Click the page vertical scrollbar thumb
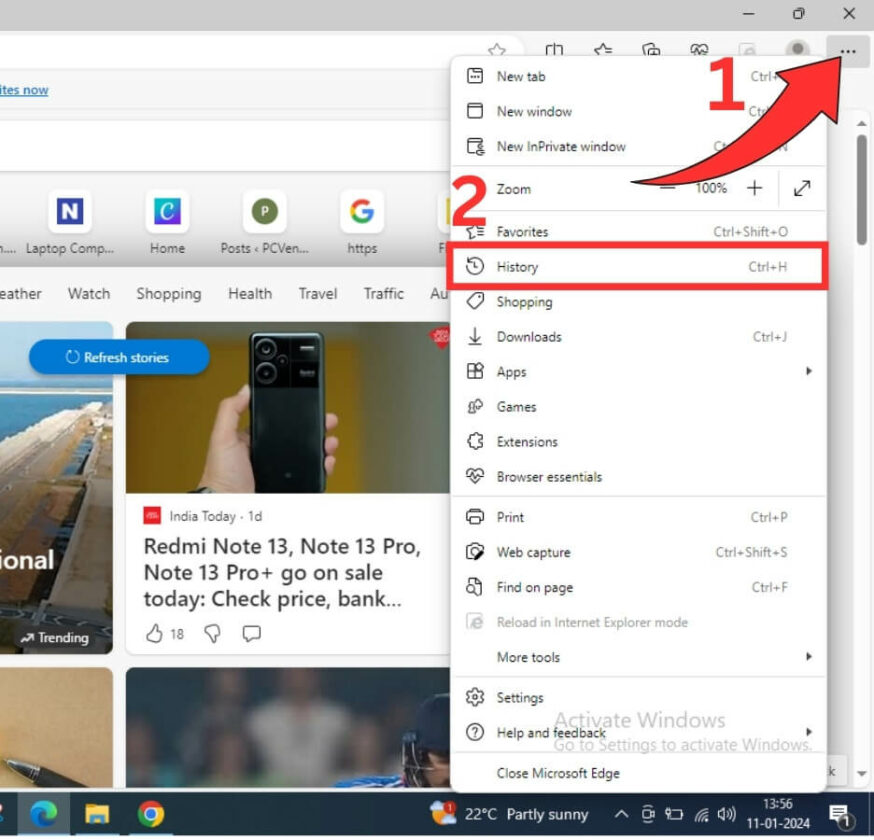This screenshot has height=840, width=874. [862, 190]
